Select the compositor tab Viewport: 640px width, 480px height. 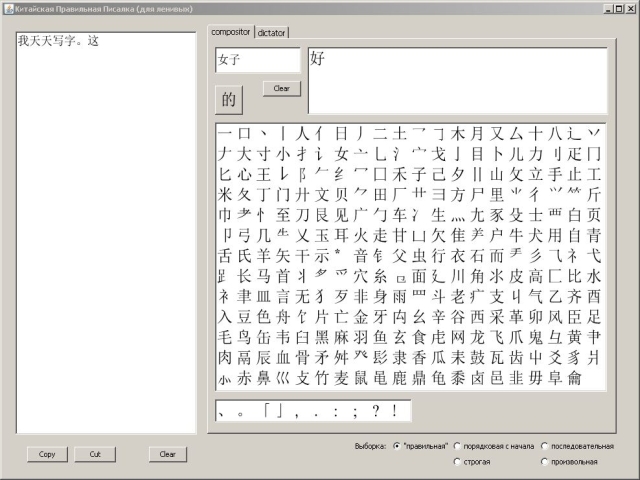tap(231, 32)
